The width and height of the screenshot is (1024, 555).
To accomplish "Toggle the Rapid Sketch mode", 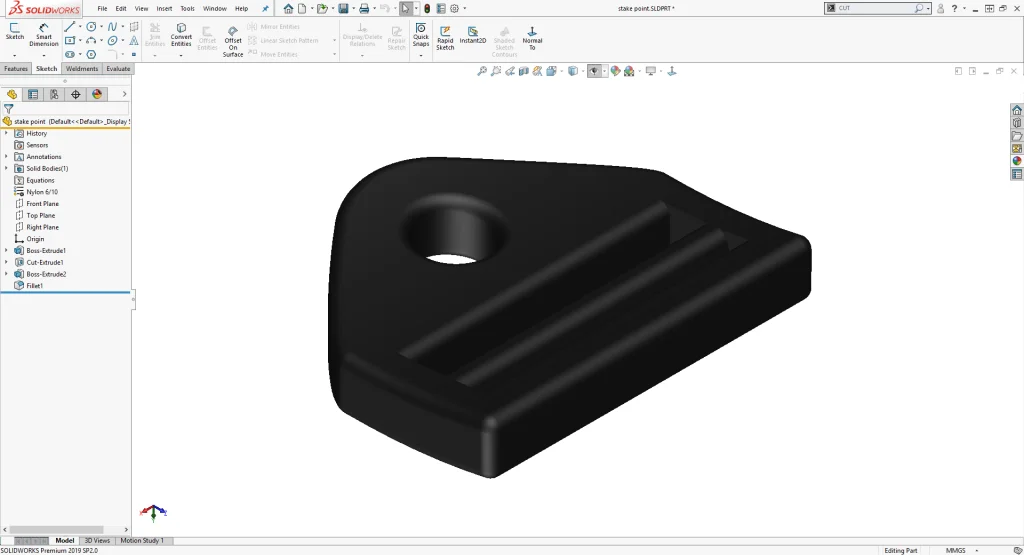I will point(445,36).
